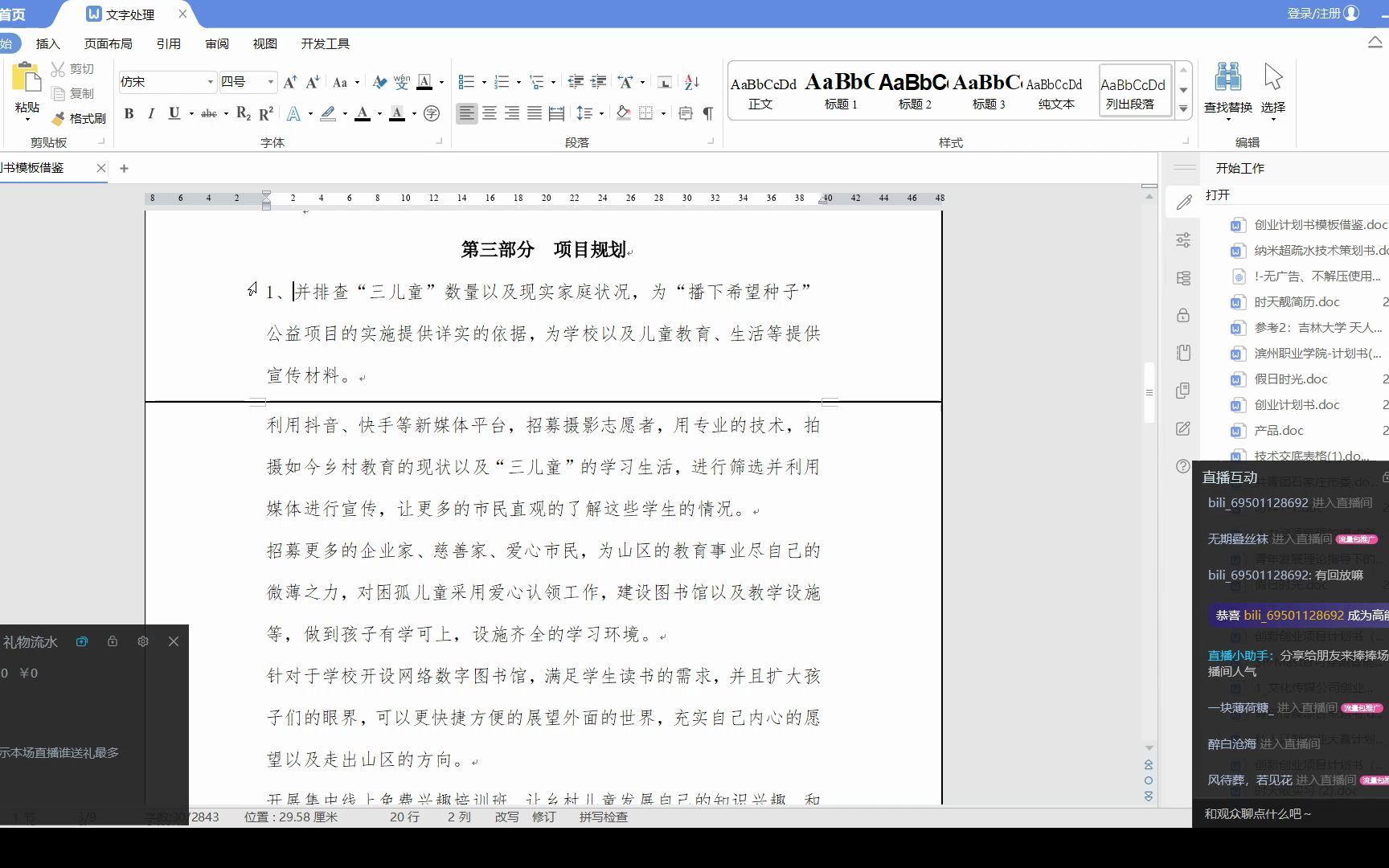
Task: Toggle right text alignment
Action: click(511, 114)
